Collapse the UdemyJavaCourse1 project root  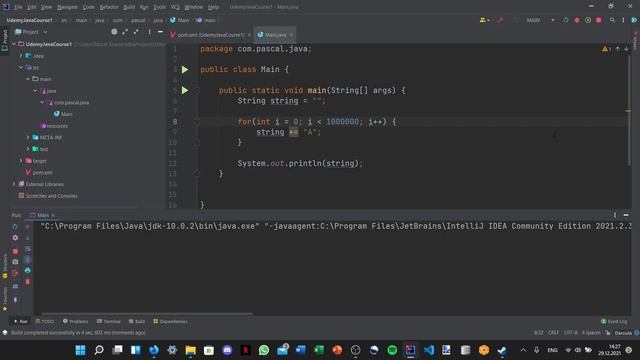(x=14, y=44)
